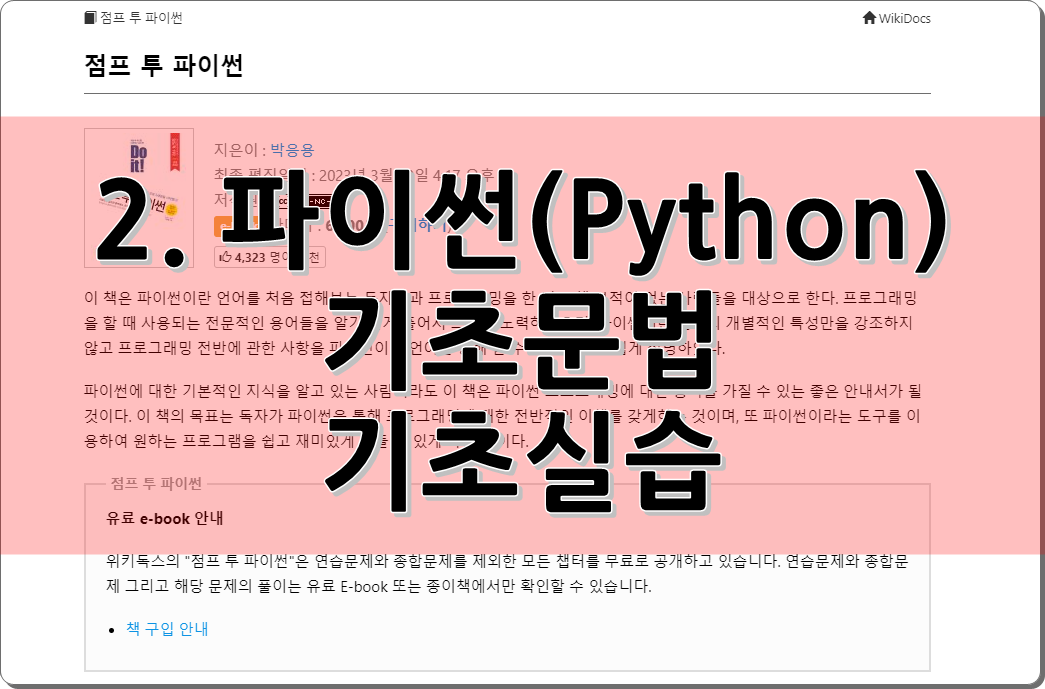
Task: Click the 점프 투 파이썬 page title heading
Action: (165, 66)
